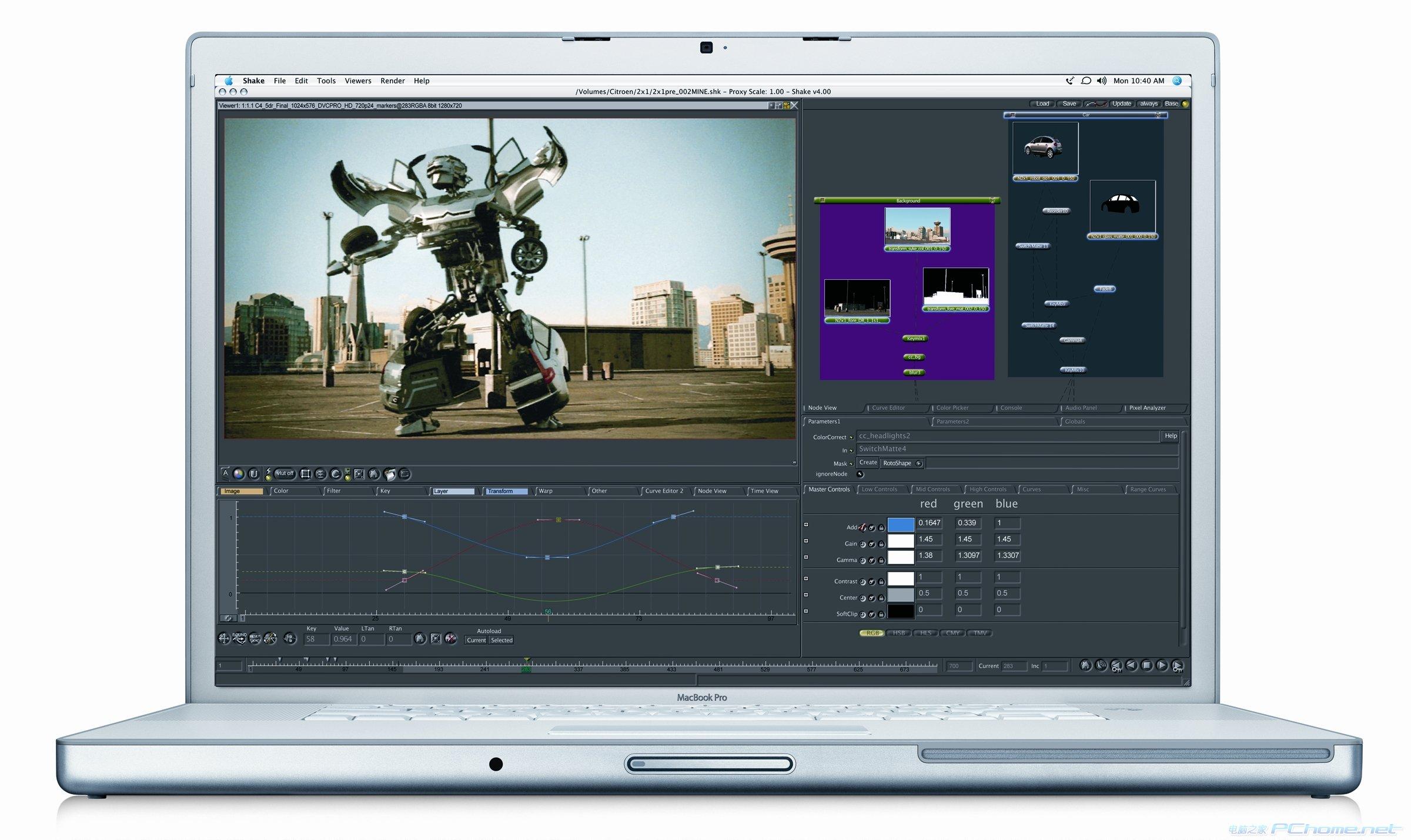Viewport: 1411px width, 840px height.
Task: Click the Gain red value field
Action: click(x=929, y=540)
